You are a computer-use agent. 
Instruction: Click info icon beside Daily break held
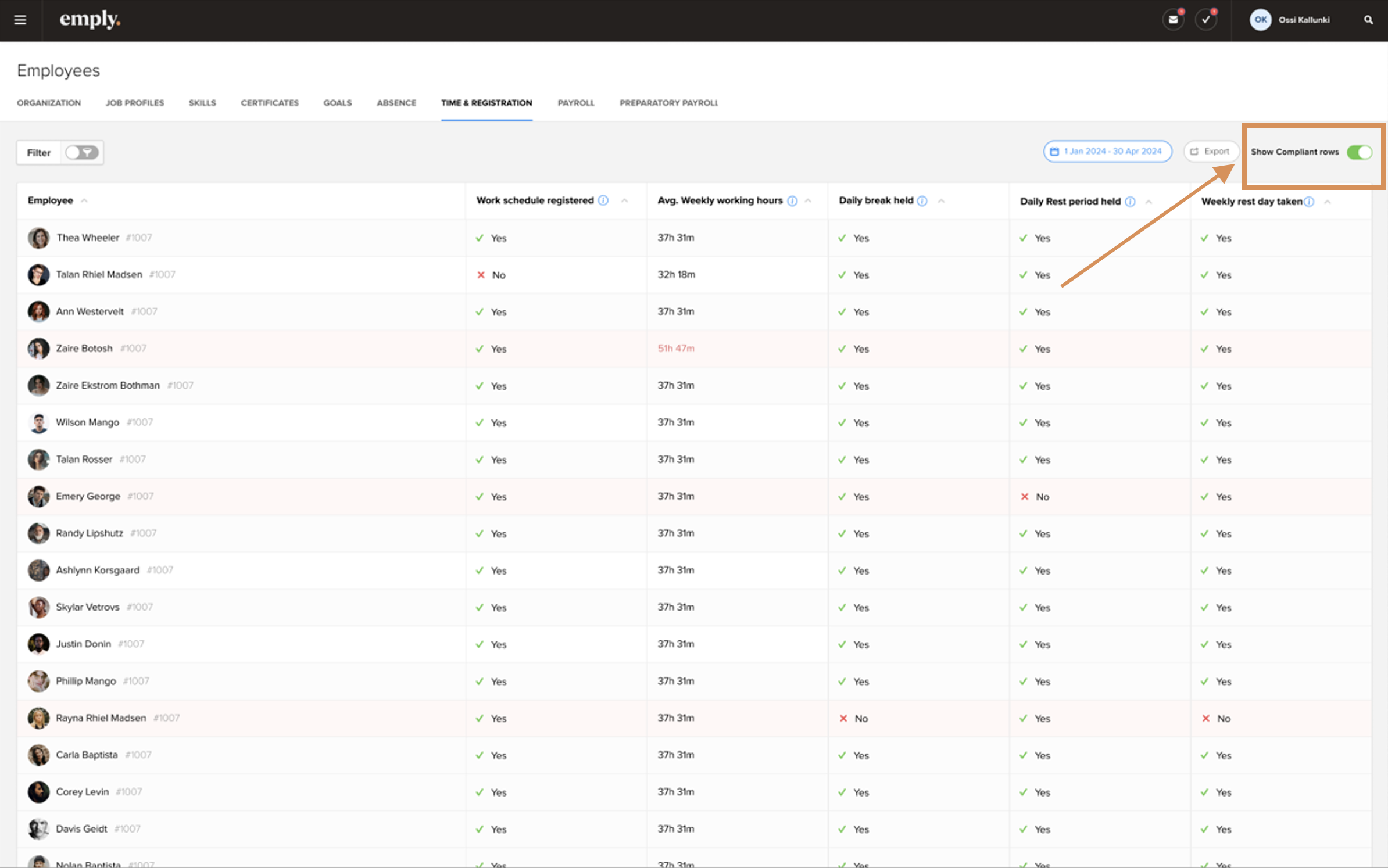click(922, 201)
